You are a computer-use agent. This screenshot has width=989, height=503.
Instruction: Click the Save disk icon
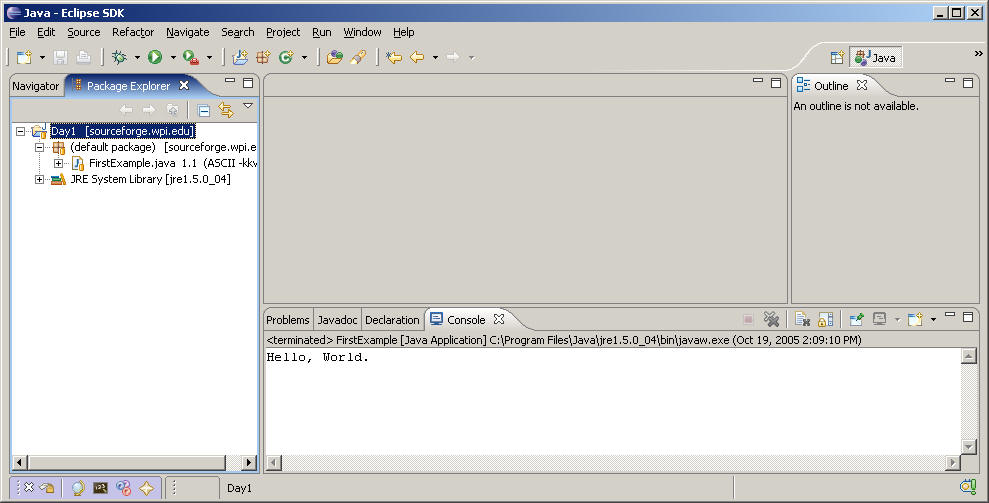pyautogui.click(x=61, y=57)
